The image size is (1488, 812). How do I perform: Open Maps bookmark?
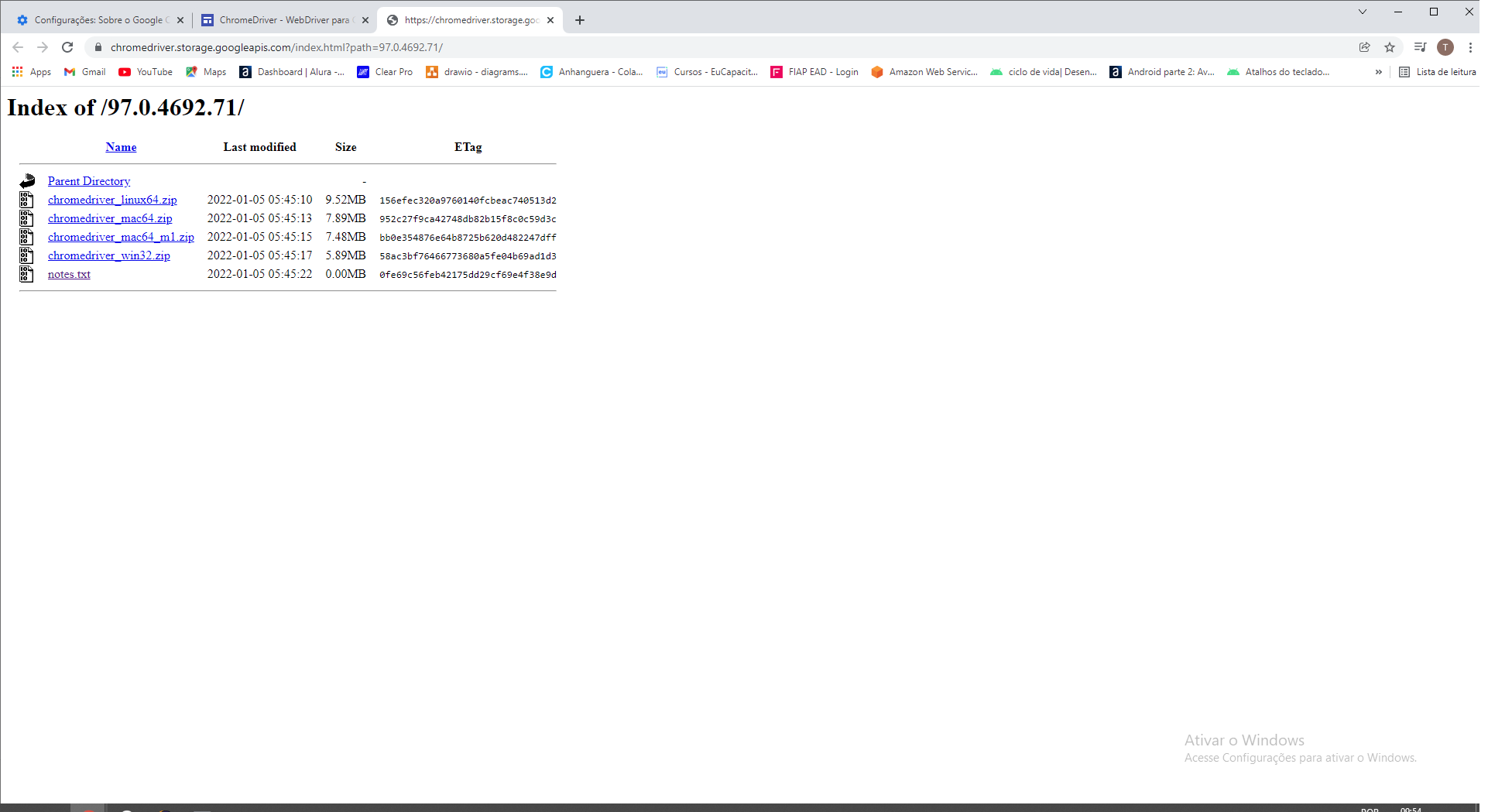(206, 72)
